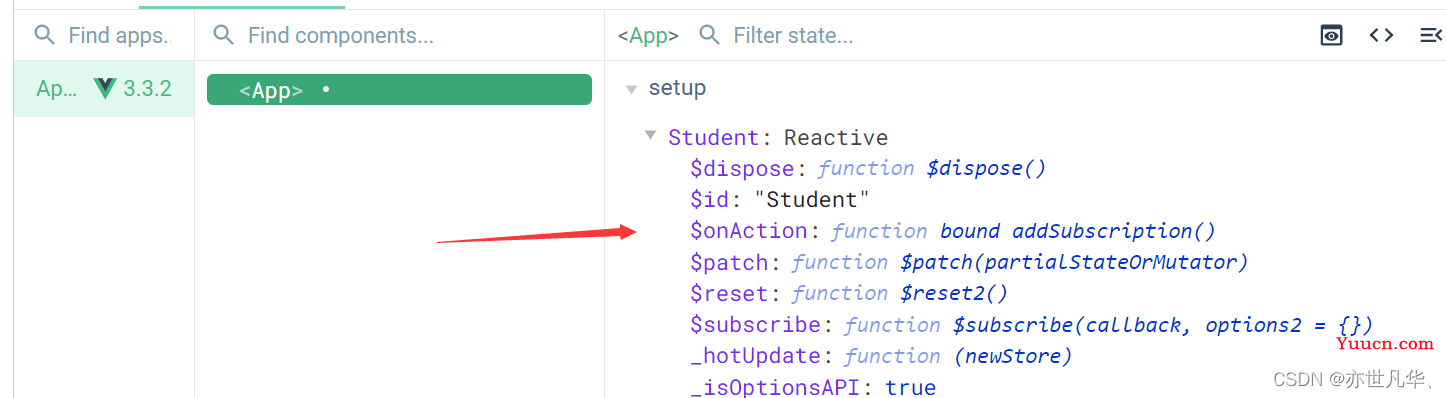Select the App entry in apps list
The height and width of the screenshot is (398, 1446).
tap(104, 89)
